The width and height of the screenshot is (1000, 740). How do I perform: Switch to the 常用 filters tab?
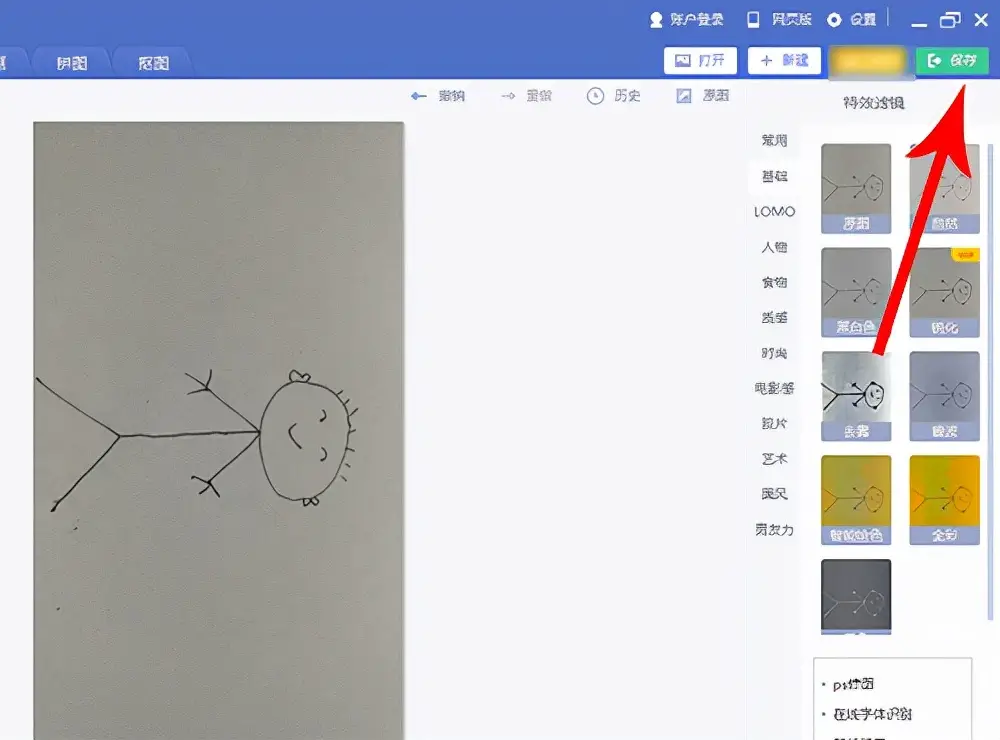[x=773, y=140]
